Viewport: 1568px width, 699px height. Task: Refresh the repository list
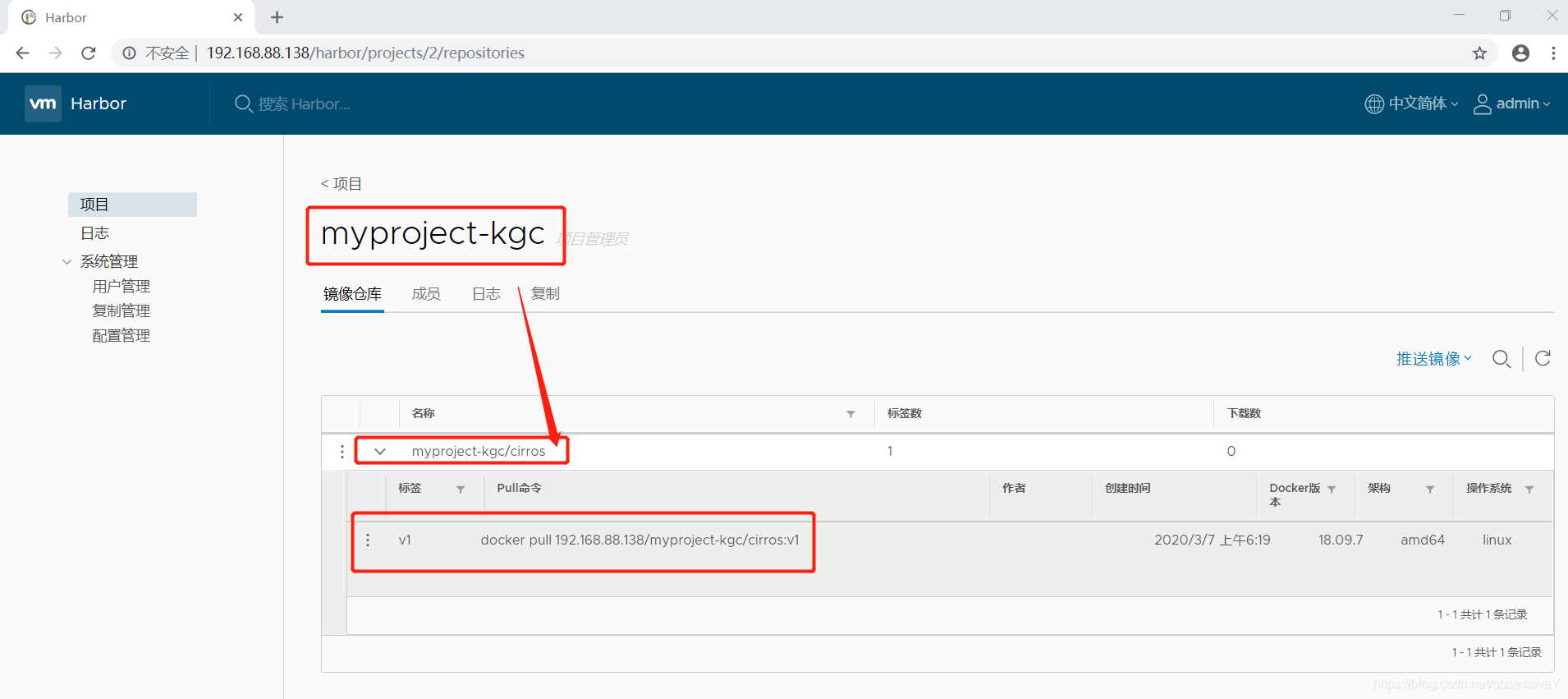point(1543,358)
